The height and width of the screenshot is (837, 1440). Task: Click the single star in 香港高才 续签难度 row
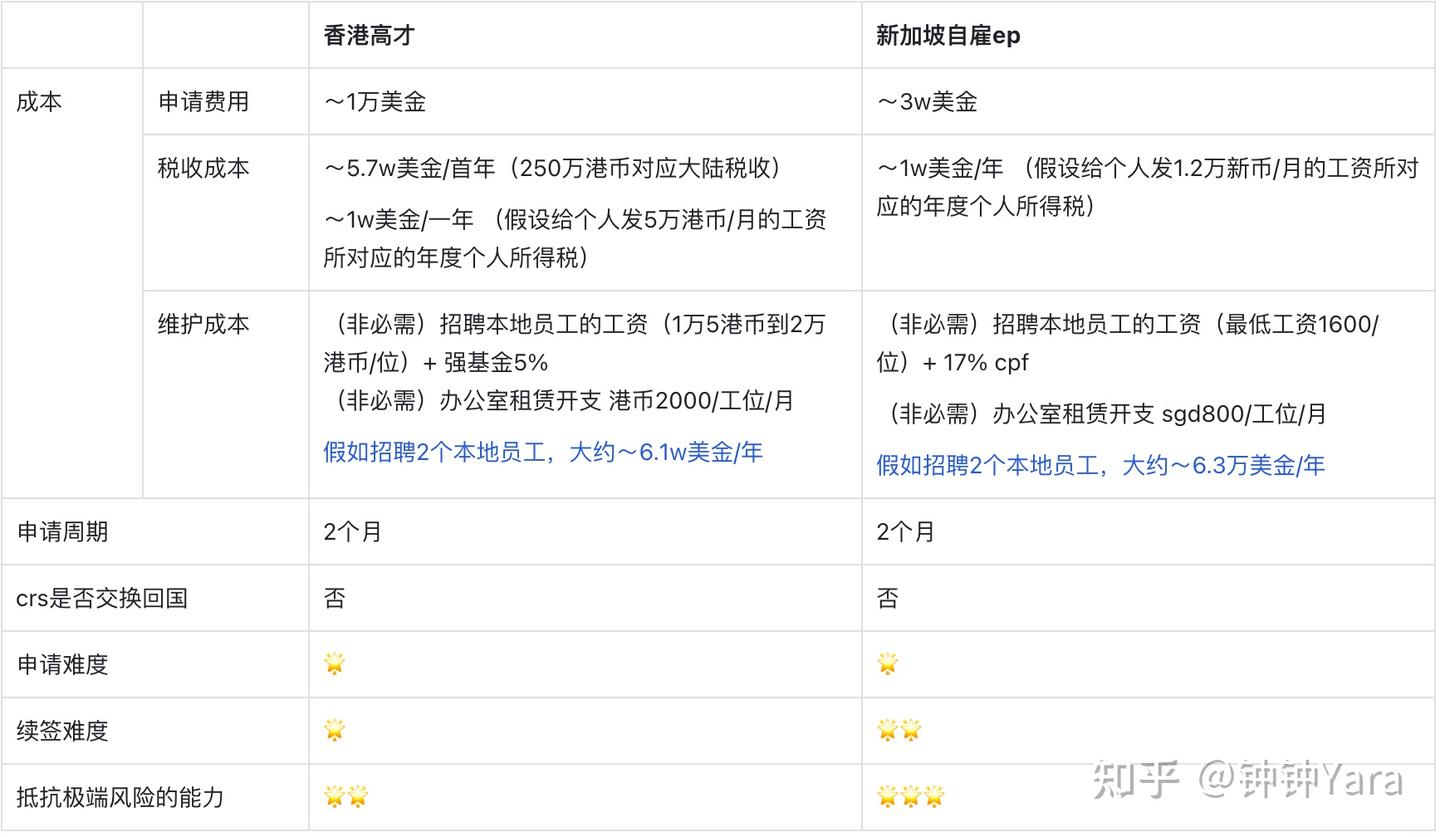(334, 729)
